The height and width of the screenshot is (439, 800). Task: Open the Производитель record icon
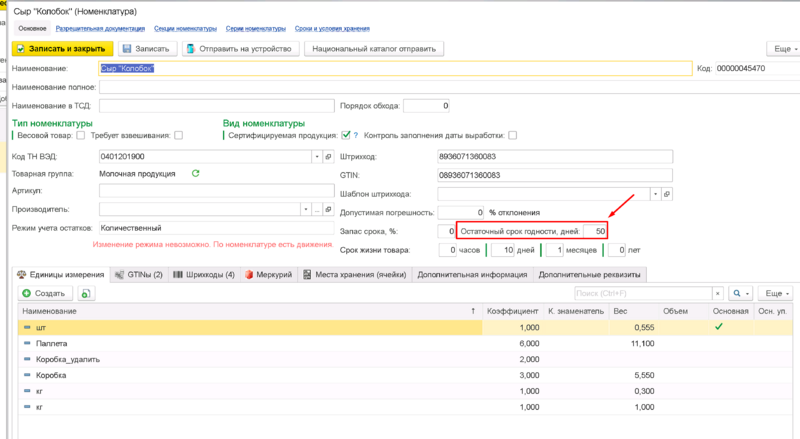pos(329,209)
